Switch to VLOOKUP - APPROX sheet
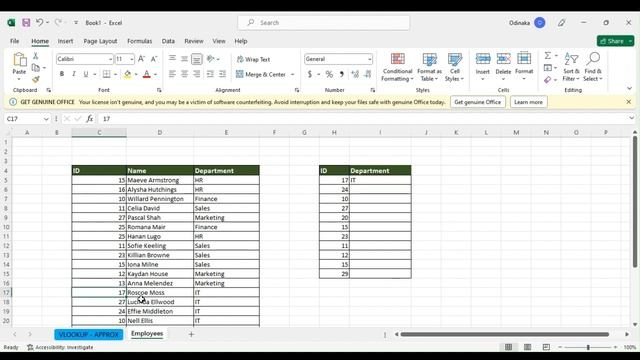The height and width of the screenshot is (360, 640). pos(89,335)
